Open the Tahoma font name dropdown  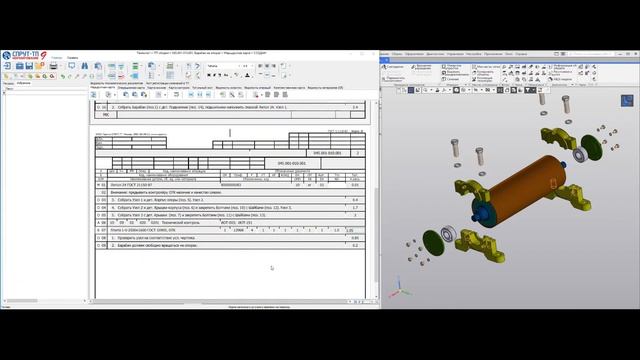coord(239,66)
